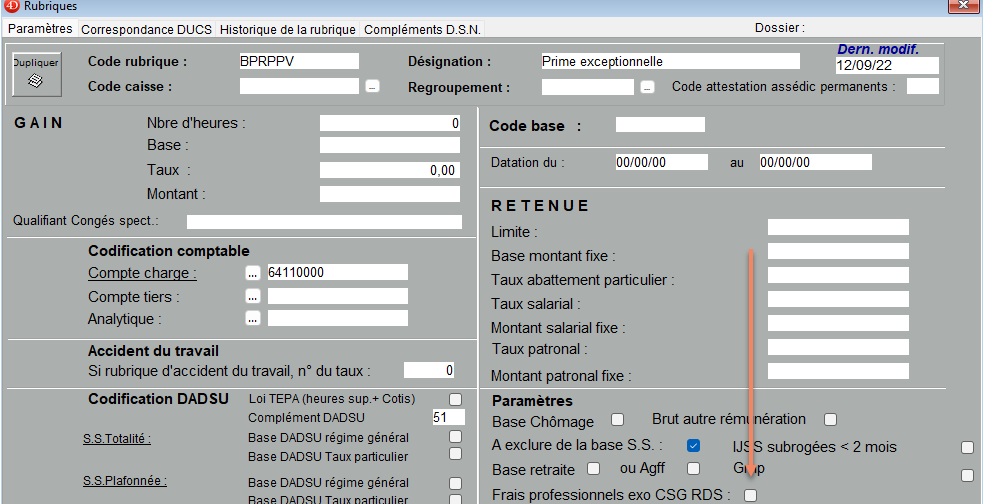Tick Frais professionnels exo CSG RDS

pyautogui.click(x=750, y=495)
